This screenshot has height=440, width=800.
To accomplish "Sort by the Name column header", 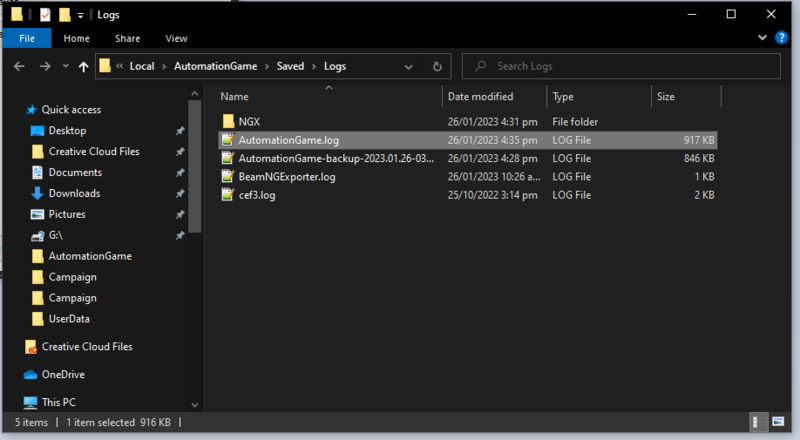I will (329, 96).
